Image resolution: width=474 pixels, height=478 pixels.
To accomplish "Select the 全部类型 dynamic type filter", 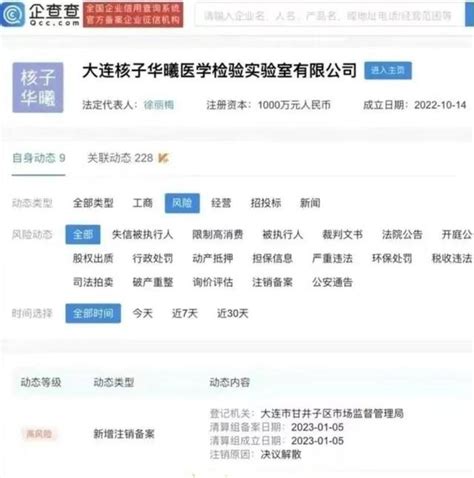I will pos(93,203).
